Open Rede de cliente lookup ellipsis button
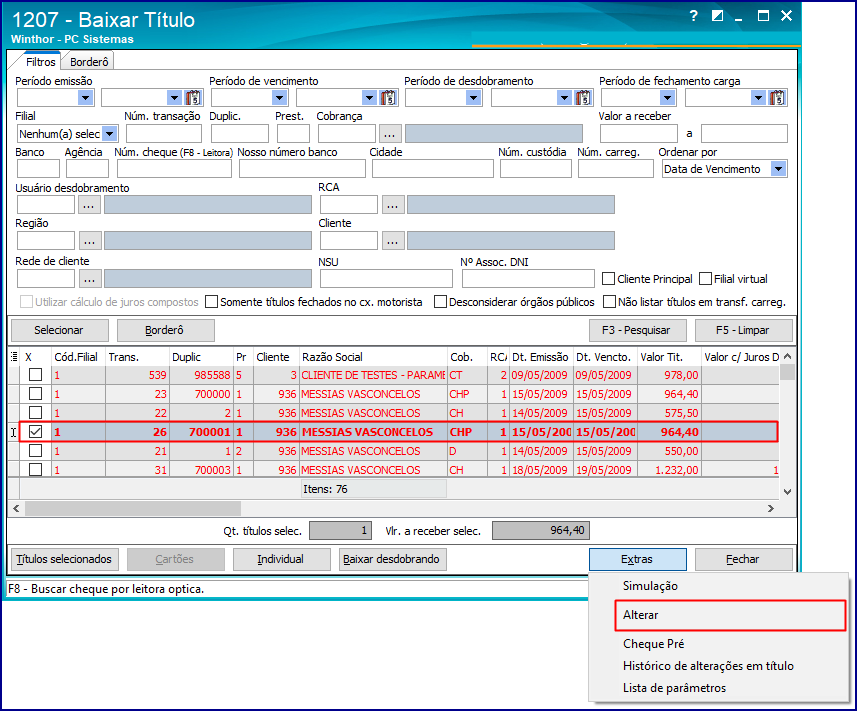This screenshot has width=857, height=711. coord(90,279)
